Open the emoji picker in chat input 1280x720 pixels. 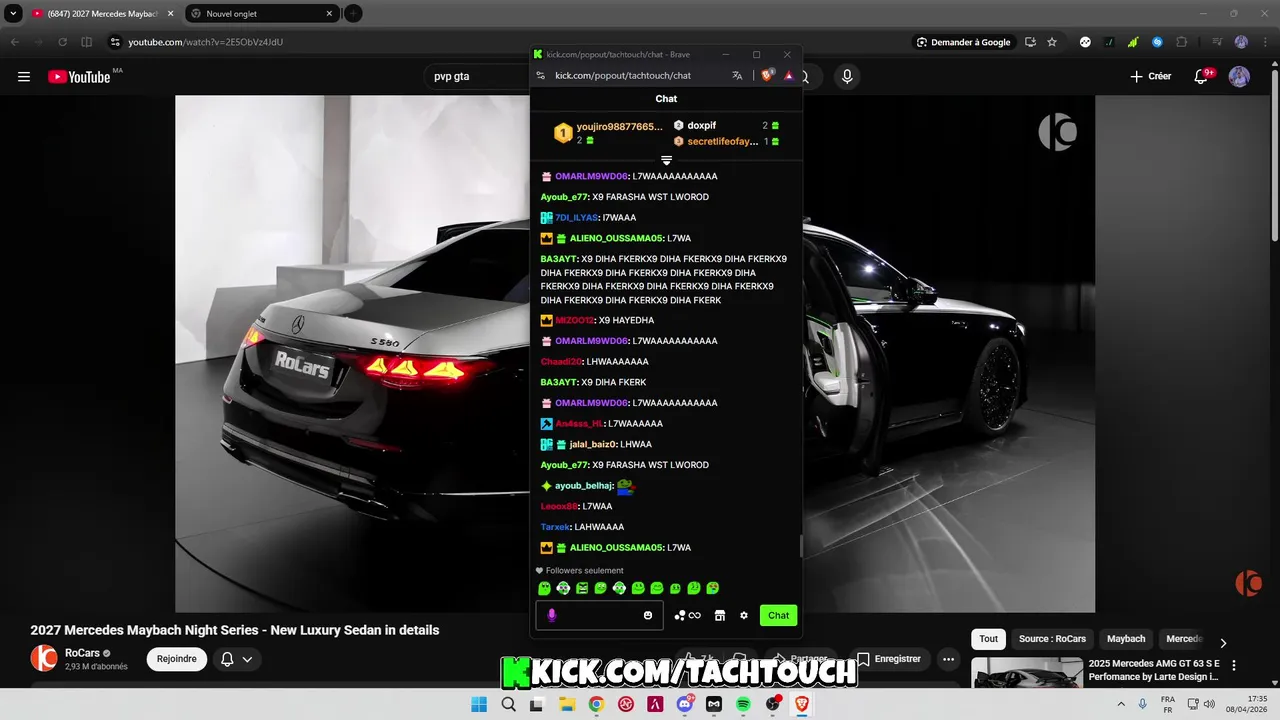coord(648,615)
